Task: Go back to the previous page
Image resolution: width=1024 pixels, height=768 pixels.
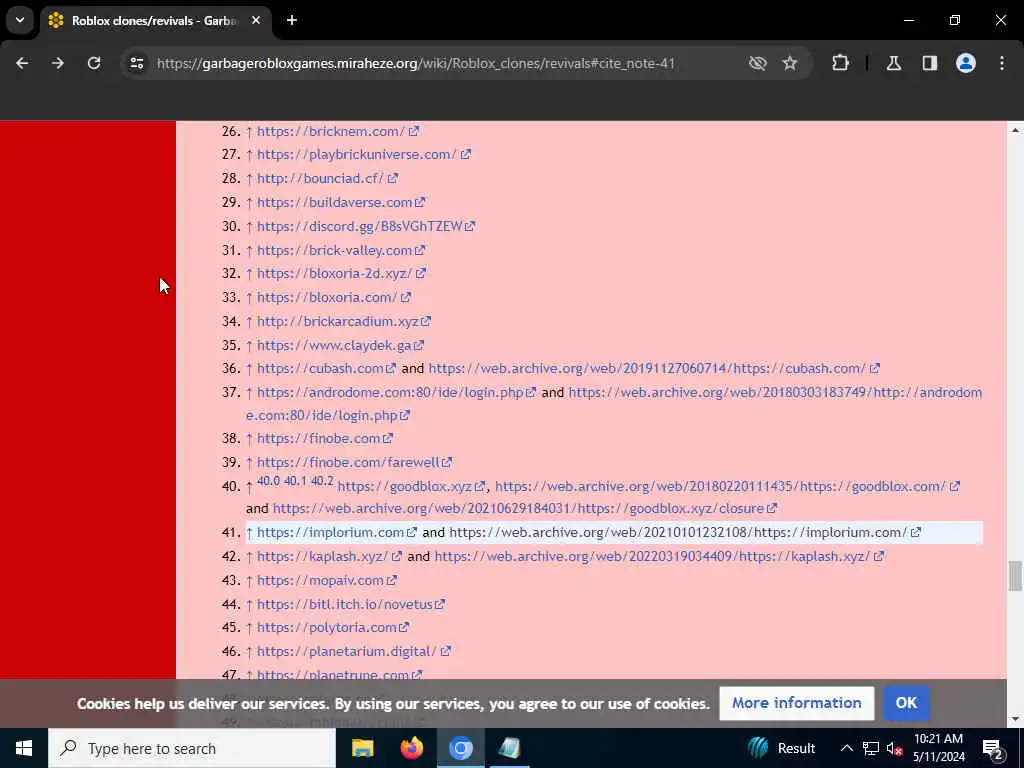Action: 22,63
